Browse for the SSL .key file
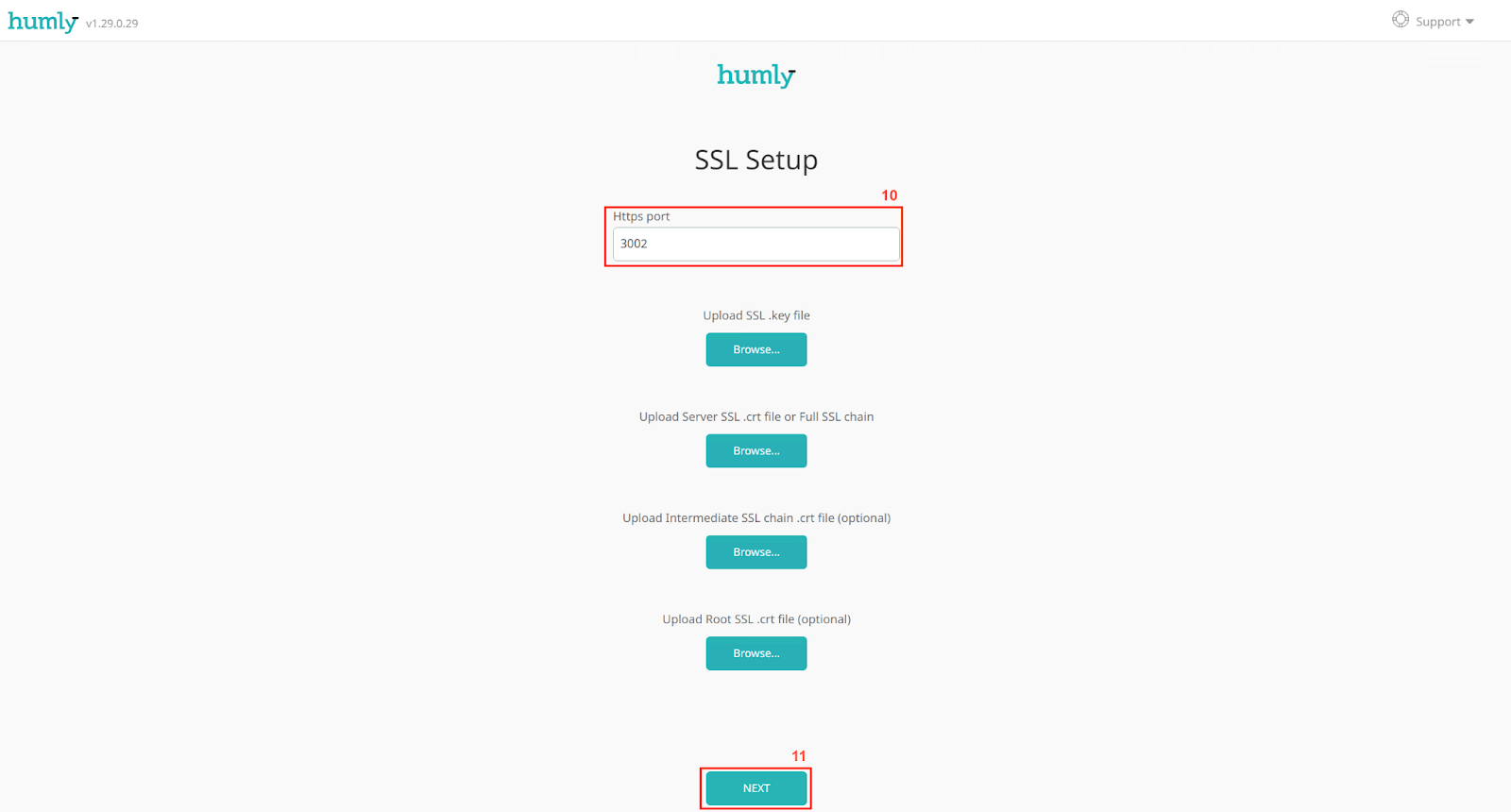Viewport: 1511px width, 812px height. point(755,349)
